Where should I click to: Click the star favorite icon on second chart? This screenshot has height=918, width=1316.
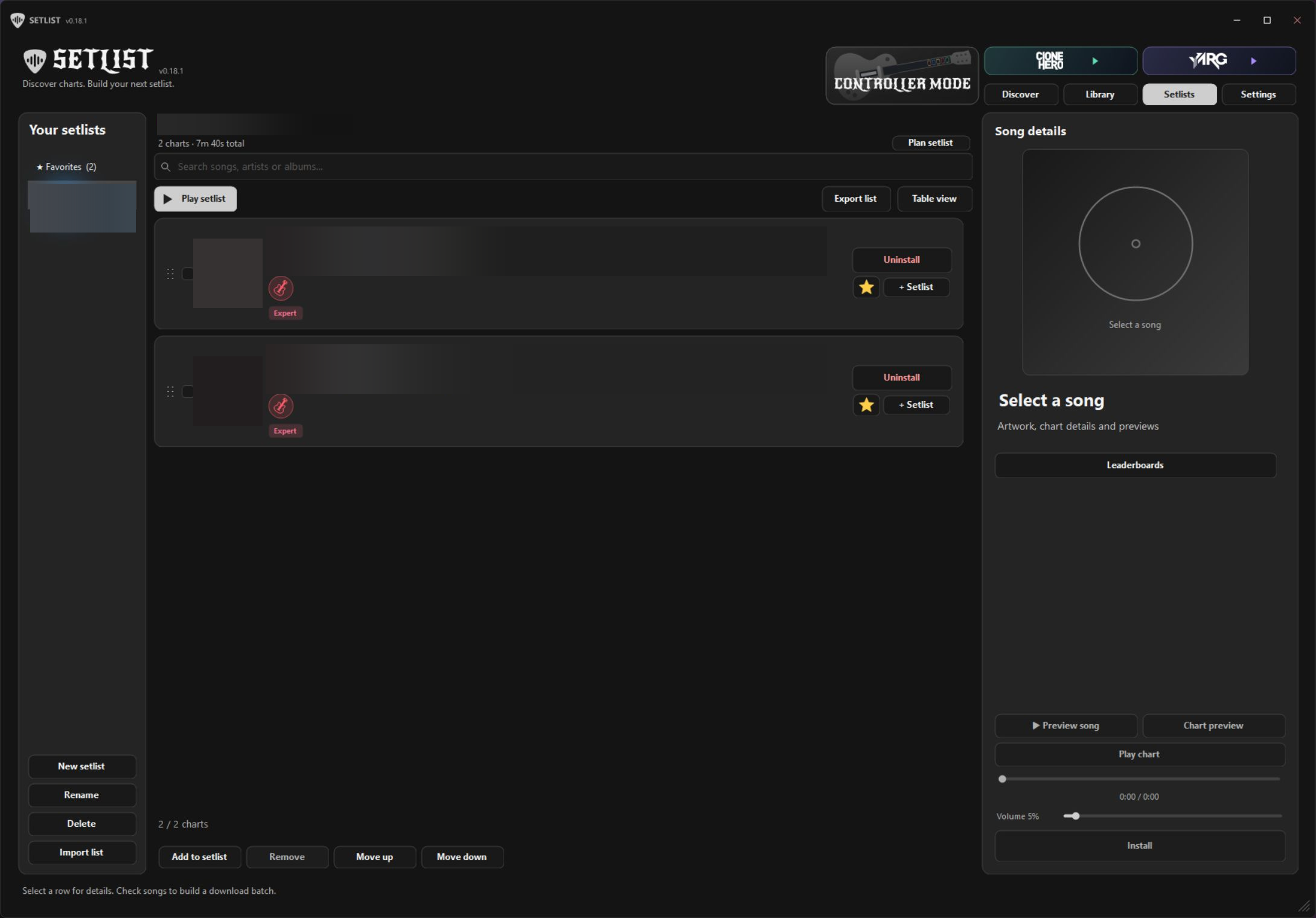866,405
